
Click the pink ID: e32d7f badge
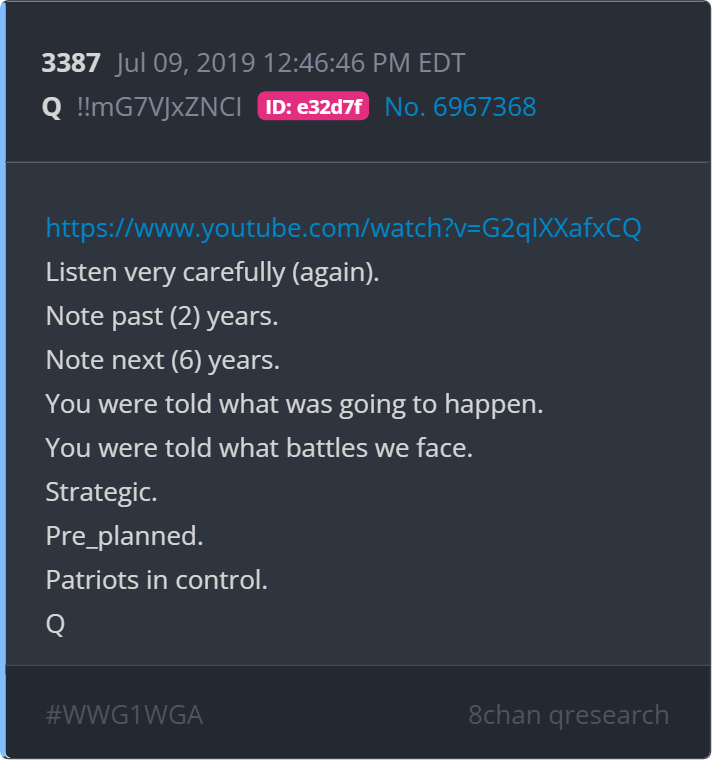313,106
